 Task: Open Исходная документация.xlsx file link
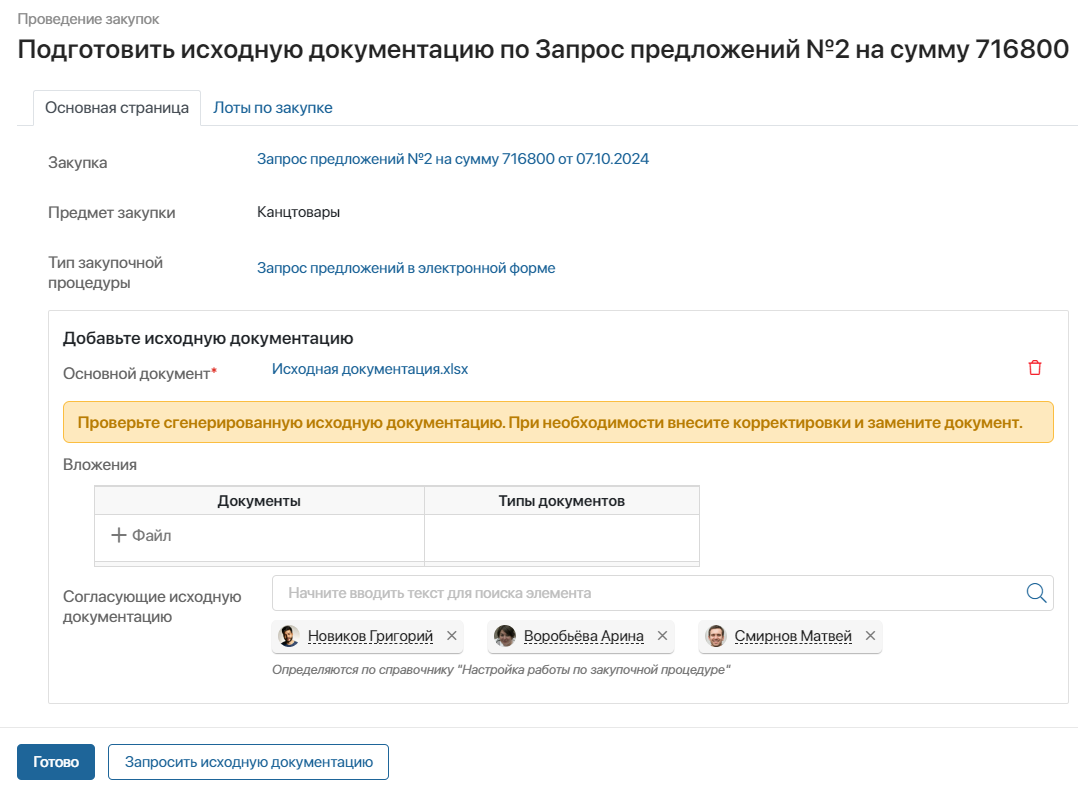tap(370, 369)
